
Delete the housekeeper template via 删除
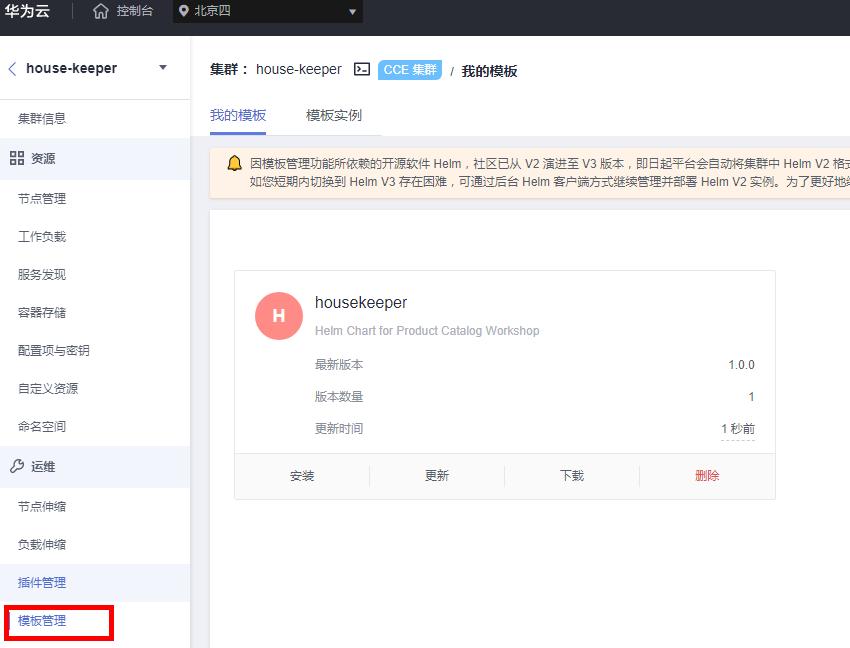(706, 475)
